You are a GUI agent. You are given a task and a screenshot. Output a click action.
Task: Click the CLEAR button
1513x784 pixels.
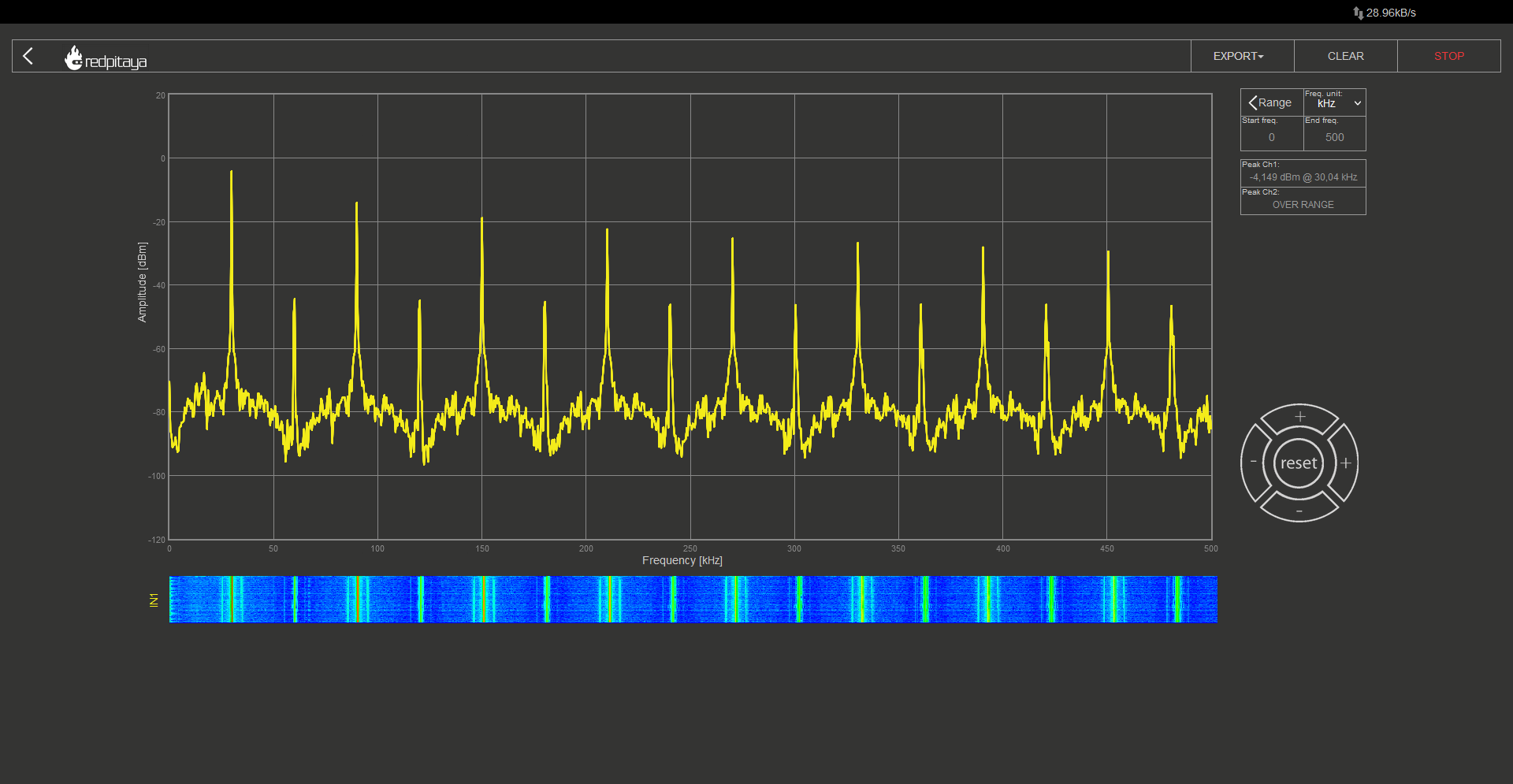pyautogui.click(x=1345, y=56)
